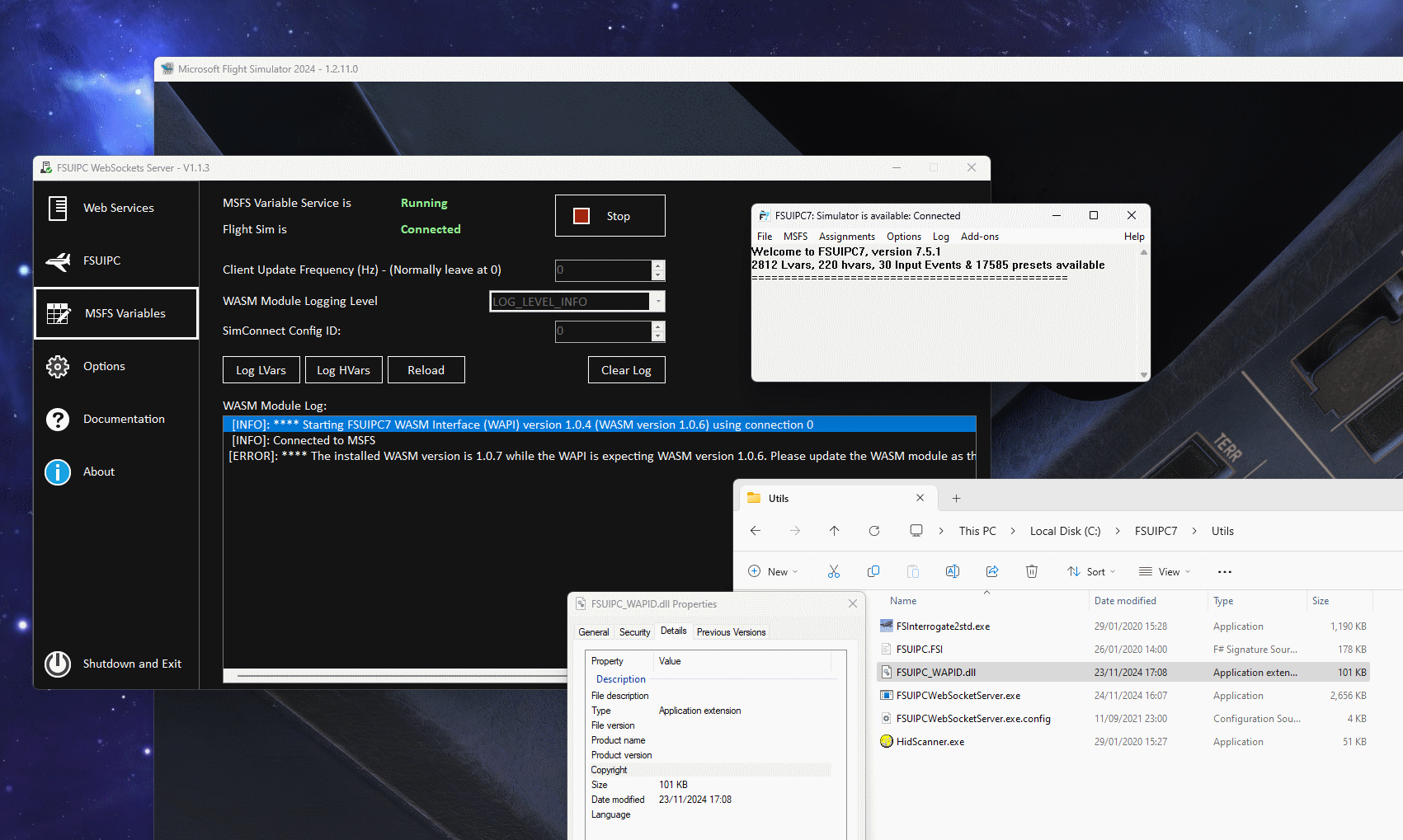The image size is (1403, 840).
Task: Click Cut scissors icon in Explorer
Action: [x=834, y=572]
